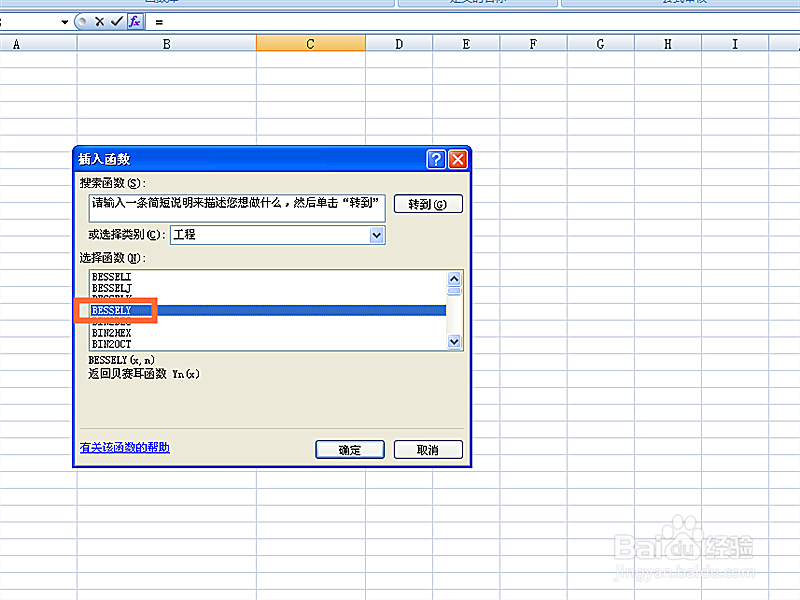Confirm entry with the checkmark formula bar icon
The image size is (800, 600).
117,21
